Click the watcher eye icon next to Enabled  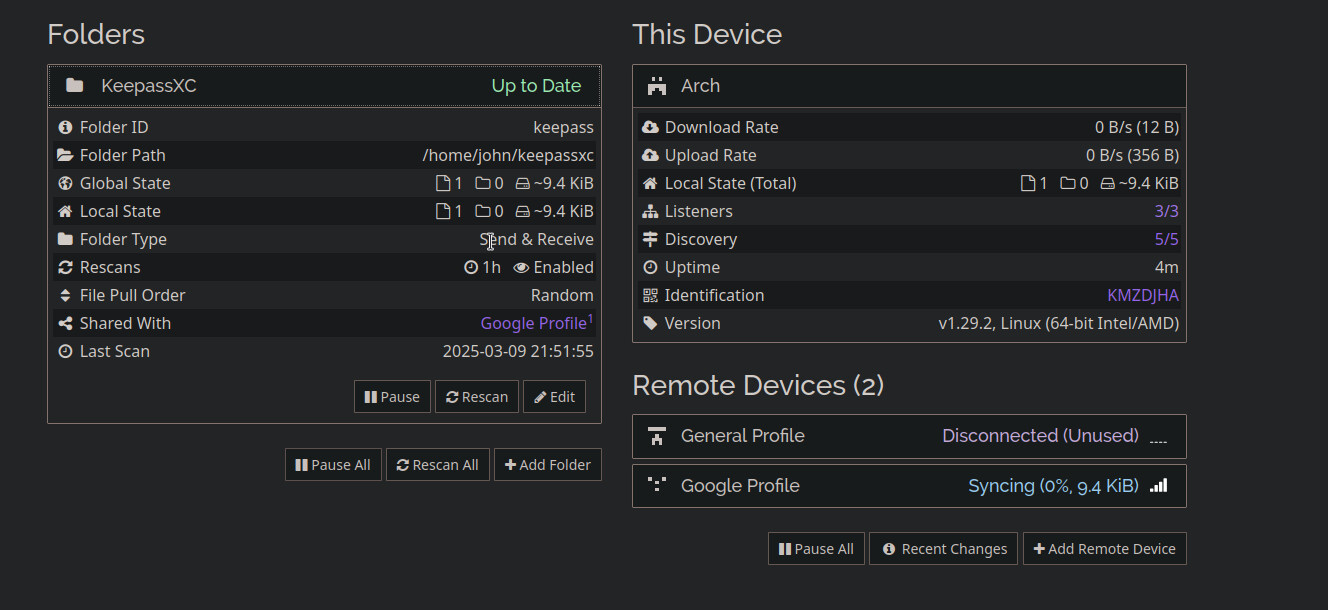521,268
